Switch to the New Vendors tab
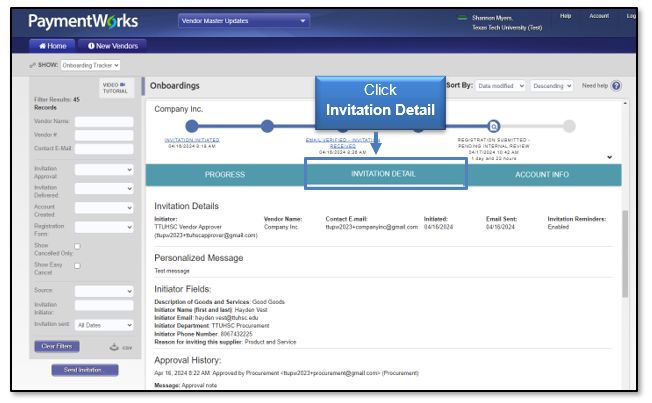 113,46
